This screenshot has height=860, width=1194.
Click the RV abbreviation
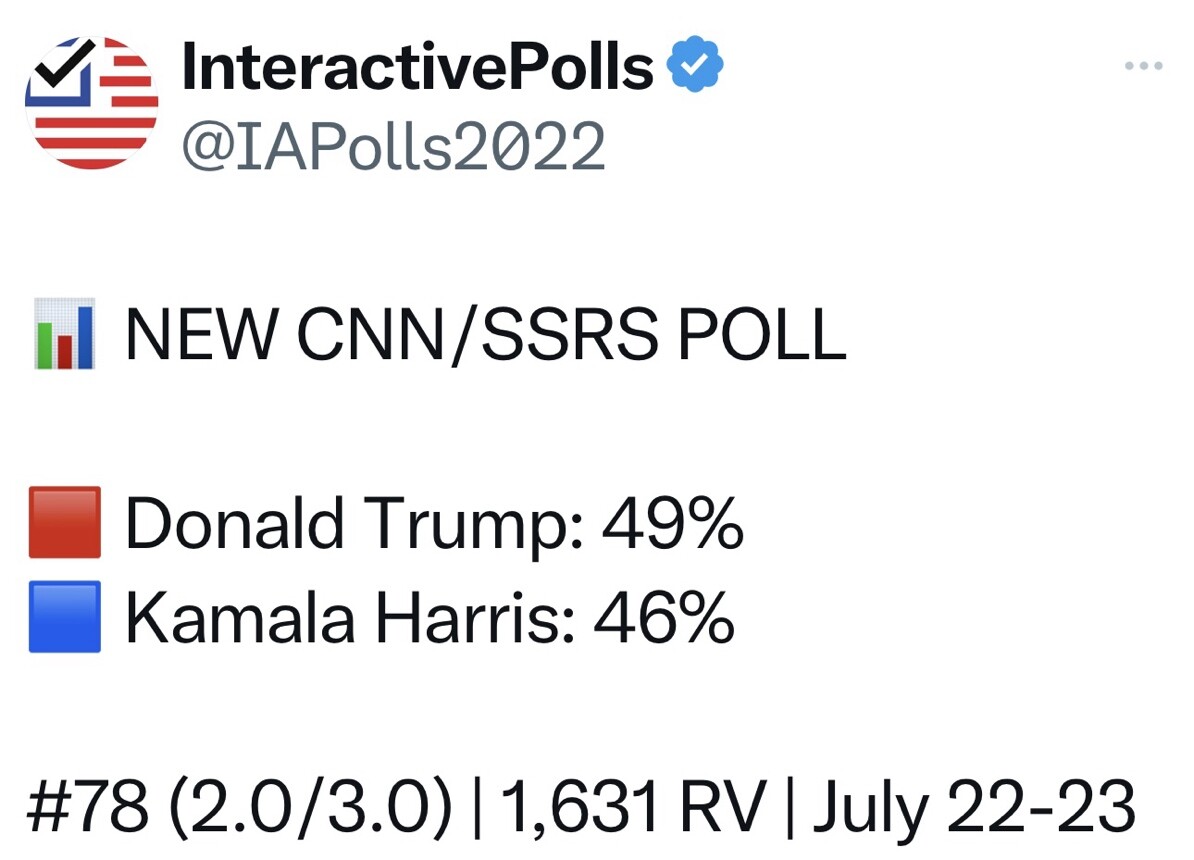723,807
